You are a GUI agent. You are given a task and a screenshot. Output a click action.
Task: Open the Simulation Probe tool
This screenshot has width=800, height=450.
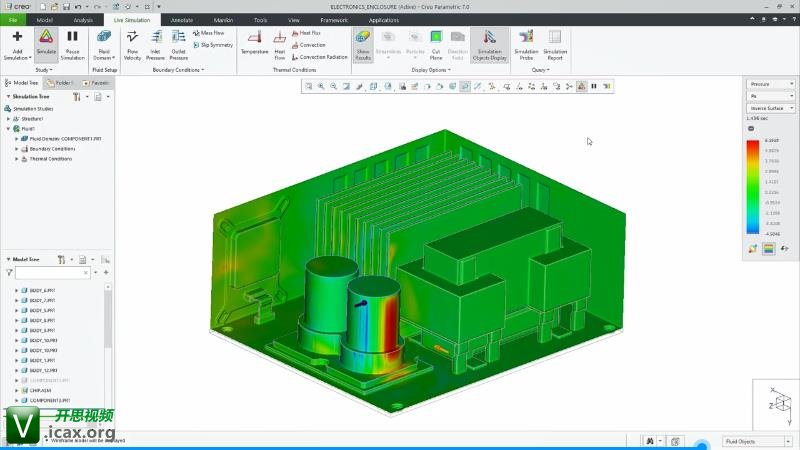[526, 44]
